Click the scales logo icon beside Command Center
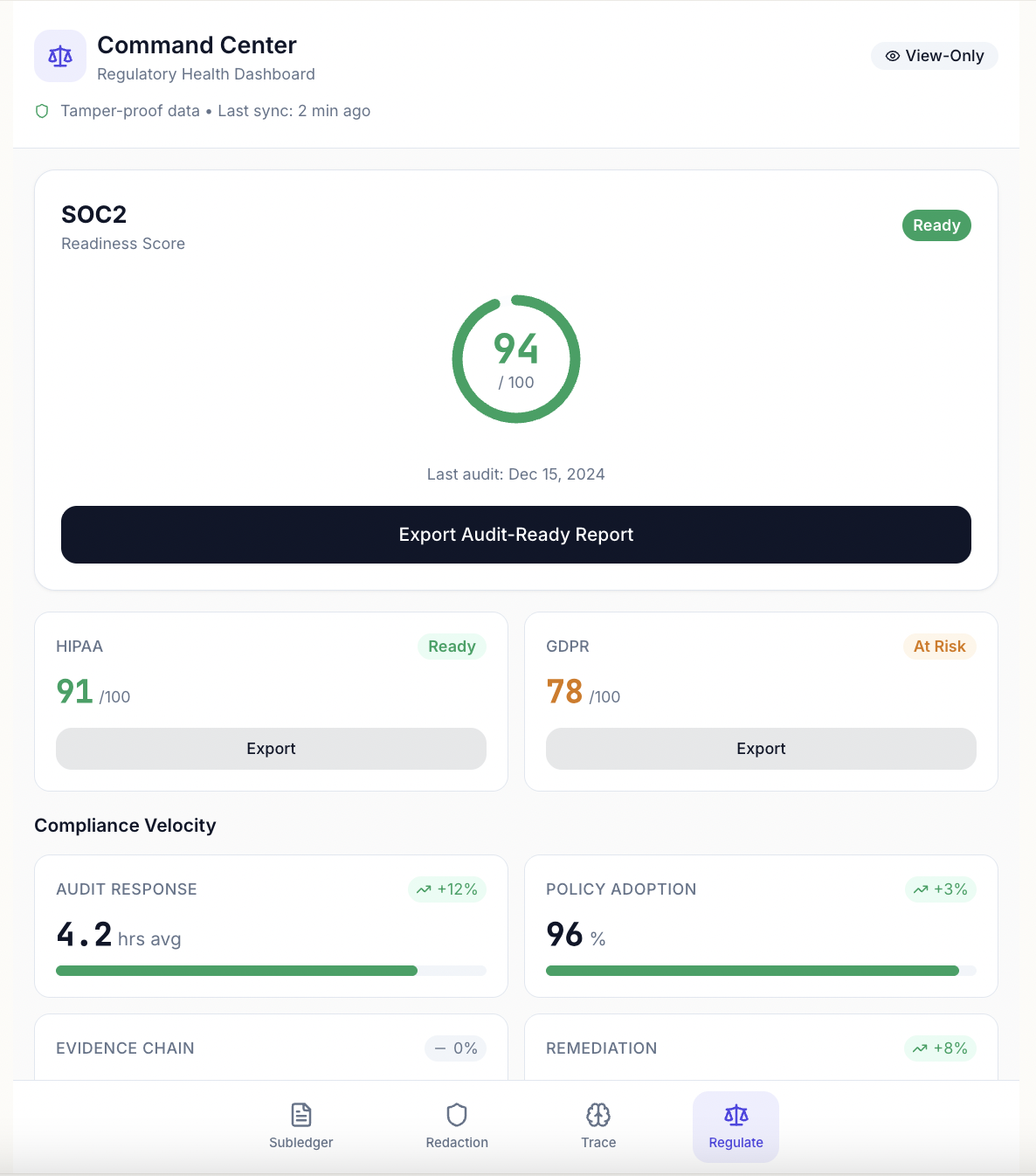This screenshot has width=1036, height=1176. [60, 57]
